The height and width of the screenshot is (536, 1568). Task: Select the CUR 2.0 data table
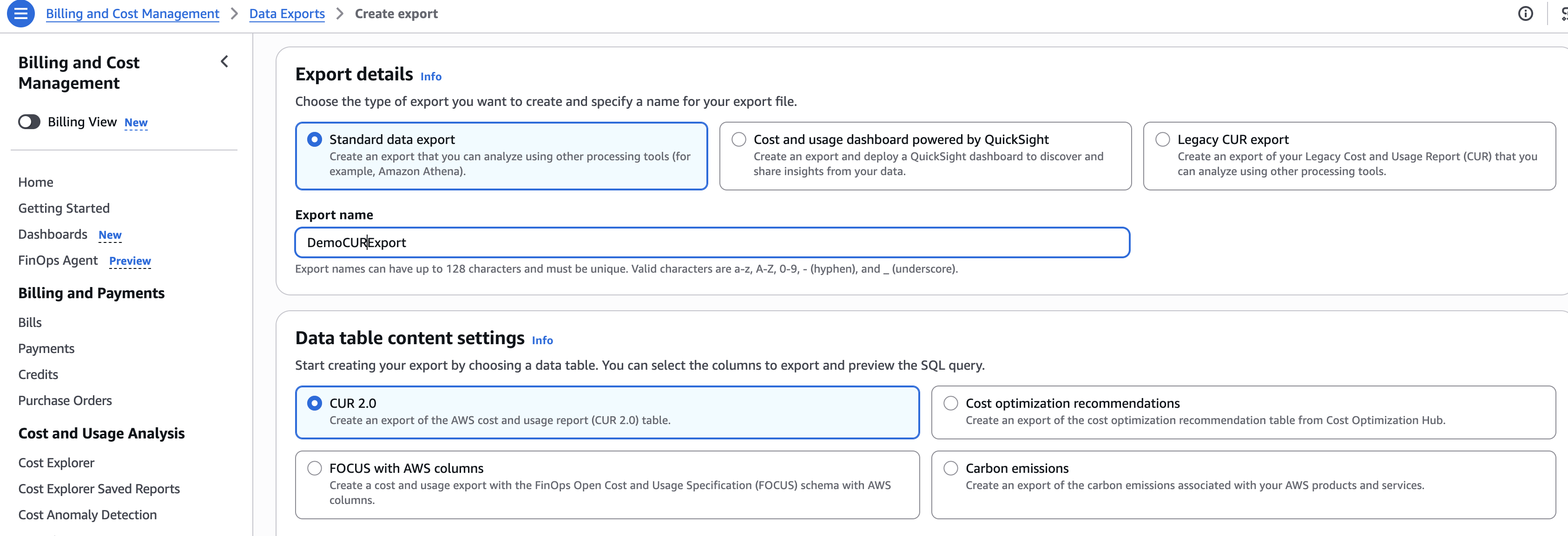click(x=314, y=403)
